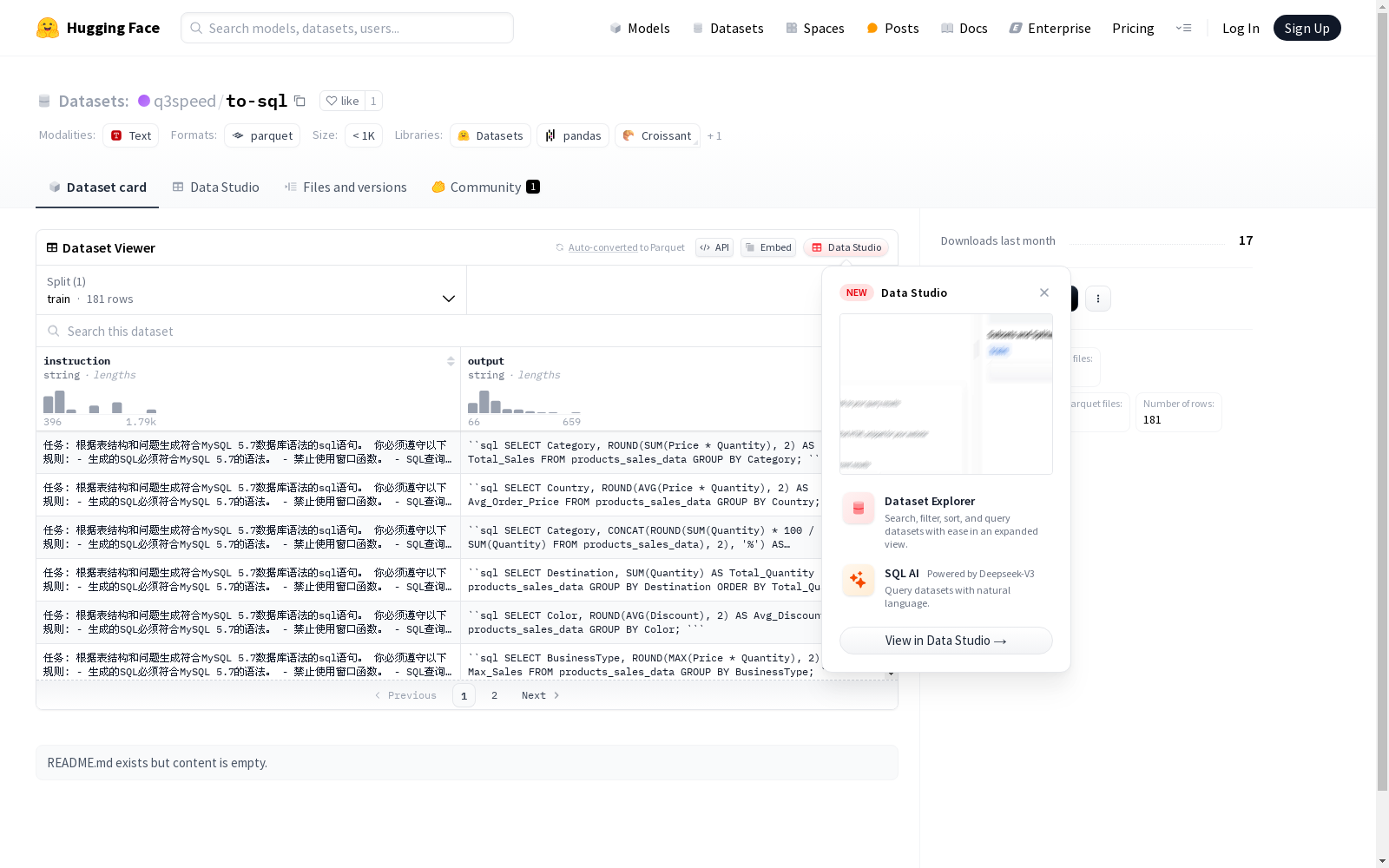
Task: Click the SQL AI sparkle icon
Action: [859, 580]
